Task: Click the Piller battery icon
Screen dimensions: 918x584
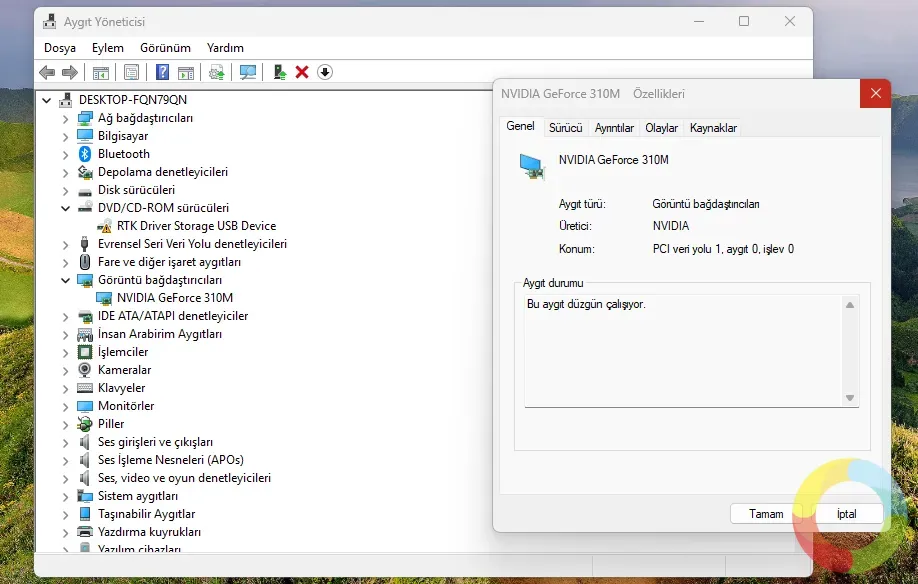Action: pos(85,424)
